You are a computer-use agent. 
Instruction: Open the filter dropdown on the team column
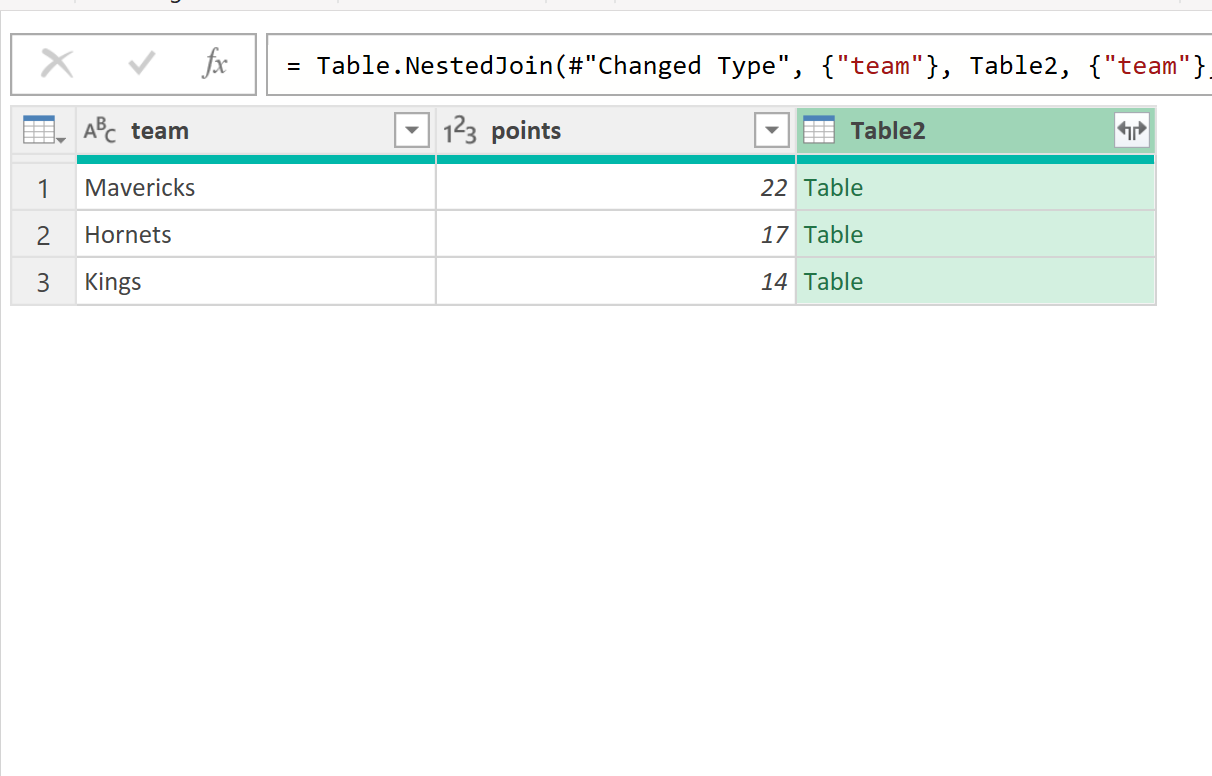[412, 130]
